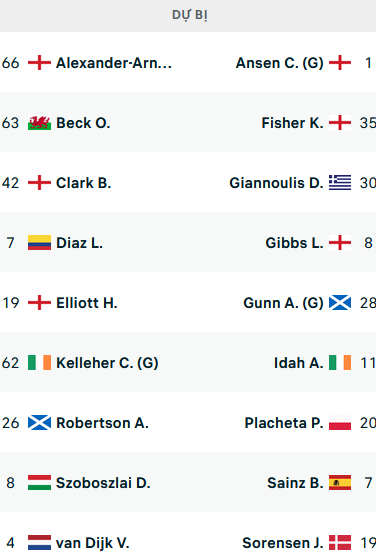The height and width of the screenshot is (558, 376).
Task: Click the Ireland flag next to Kelleher C.
Action: point(39,363)
